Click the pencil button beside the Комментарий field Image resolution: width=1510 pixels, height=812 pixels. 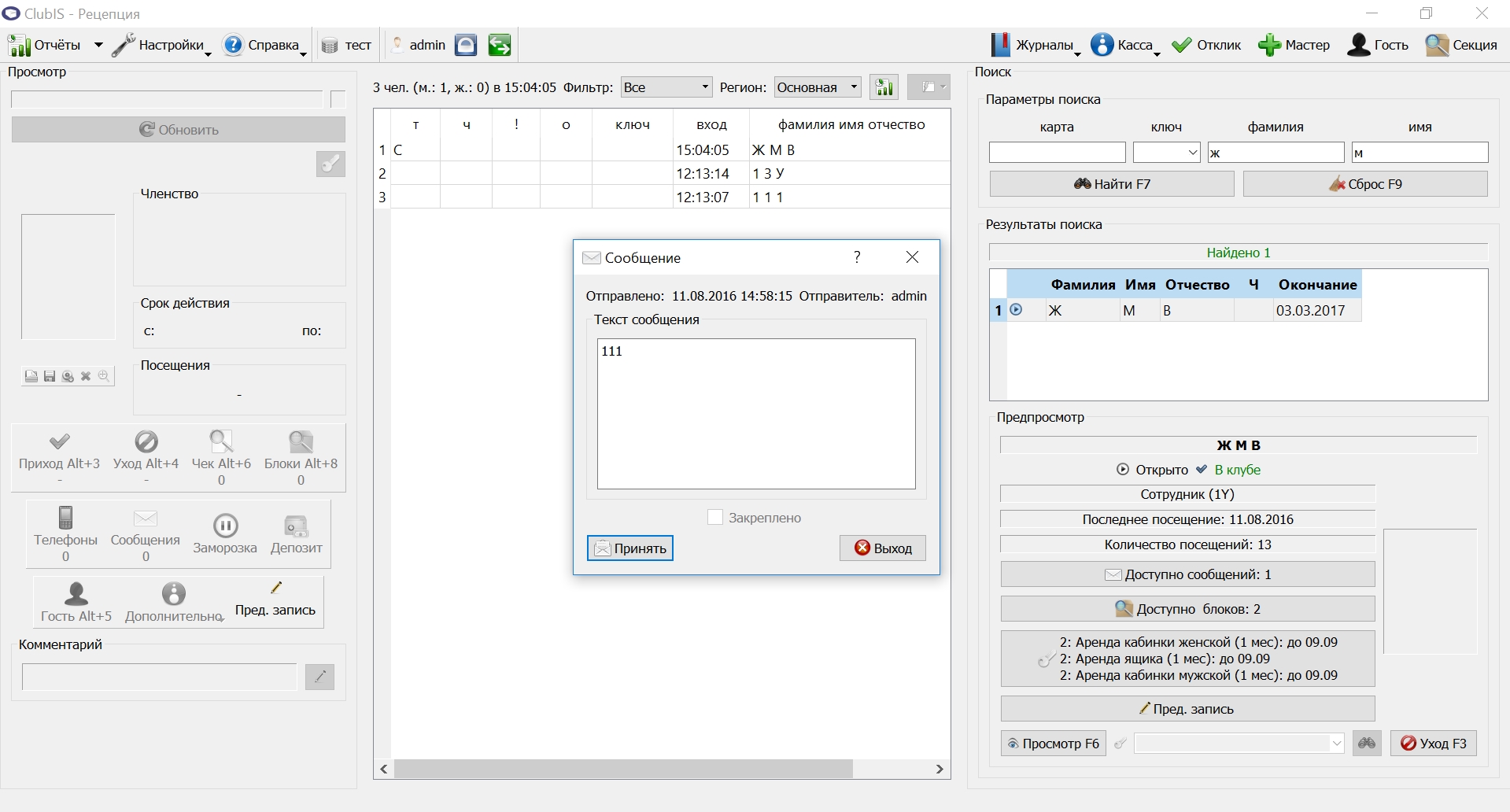[x=319, y=677]
